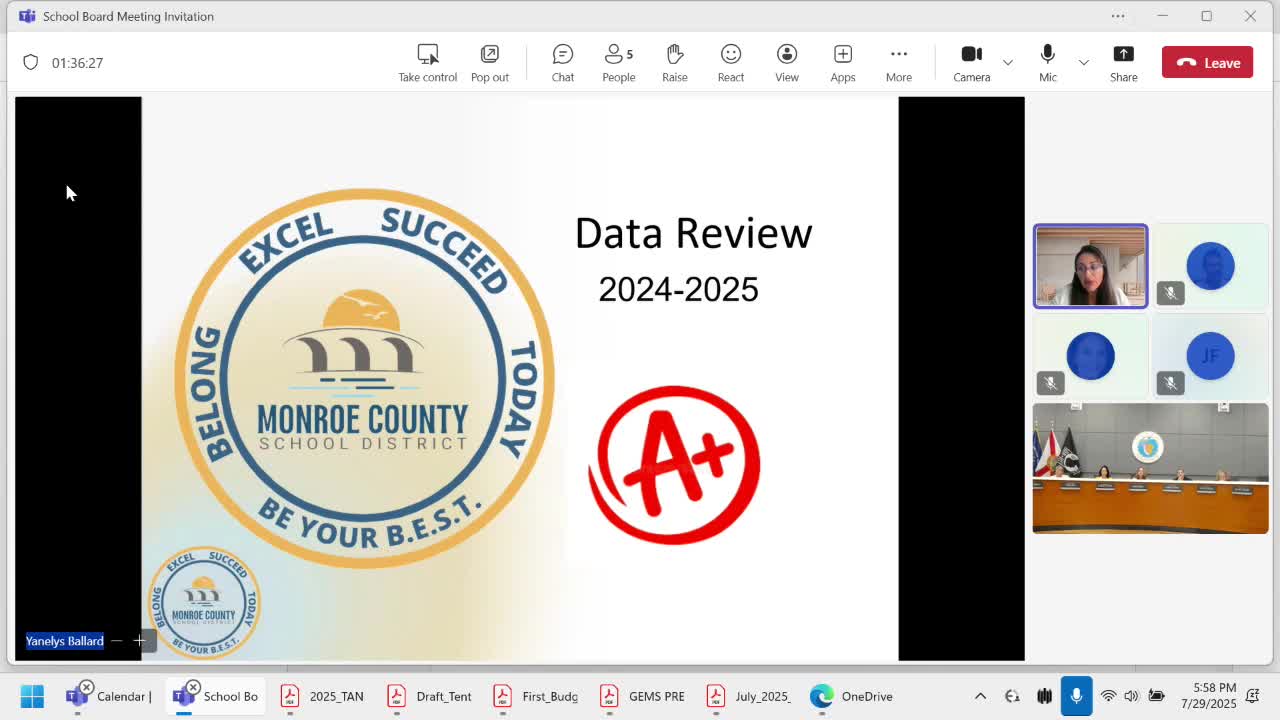Open the GEMS PRE PDF in taskbar
Image resolution: width=1280 pixels, height=720 pixels.
pos(642,696)
